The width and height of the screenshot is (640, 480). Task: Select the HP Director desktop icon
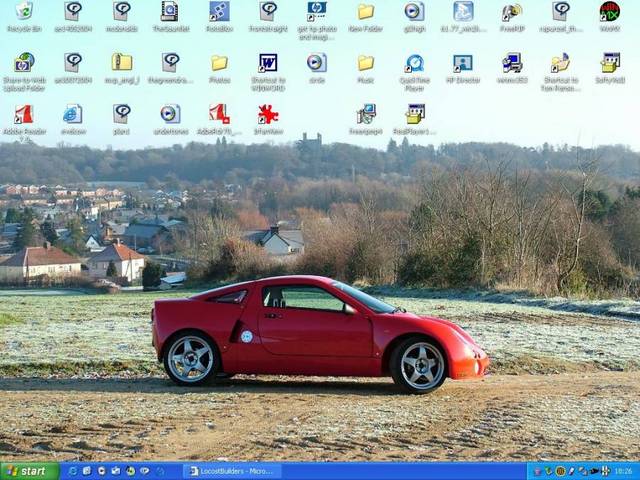tap(462, 64)
